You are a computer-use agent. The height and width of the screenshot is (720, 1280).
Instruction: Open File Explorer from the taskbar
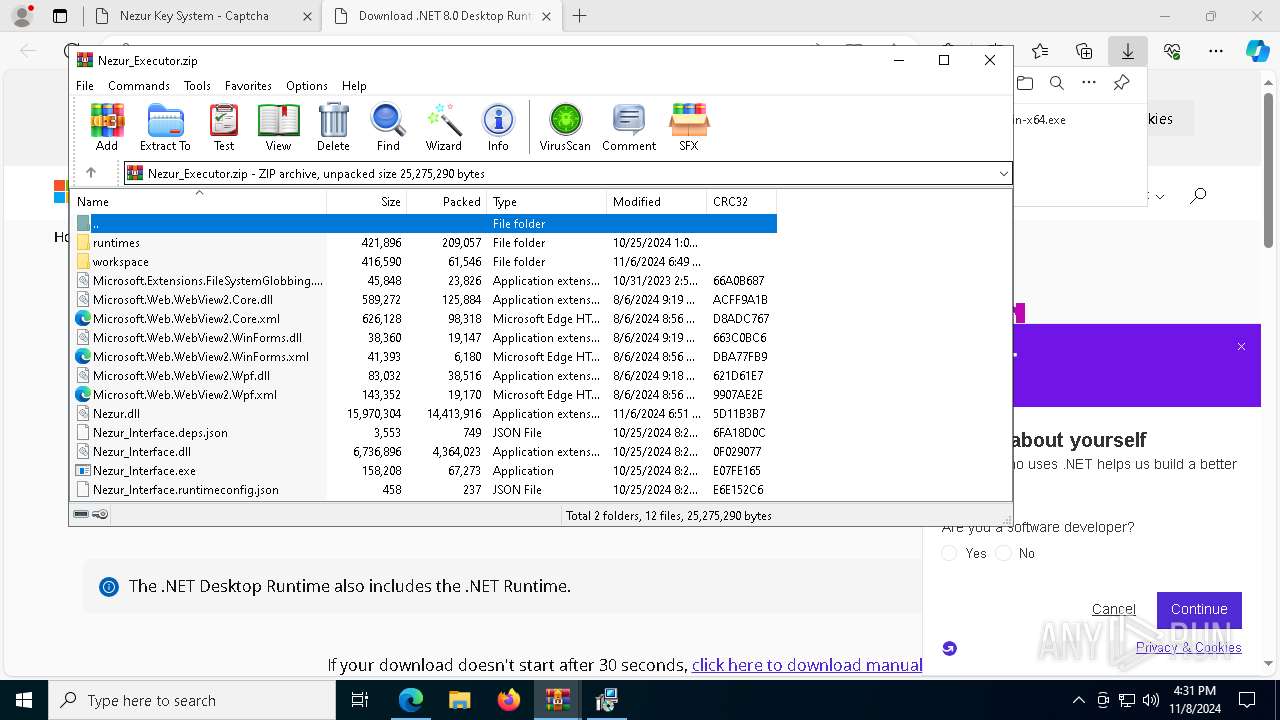pos(459,700)
